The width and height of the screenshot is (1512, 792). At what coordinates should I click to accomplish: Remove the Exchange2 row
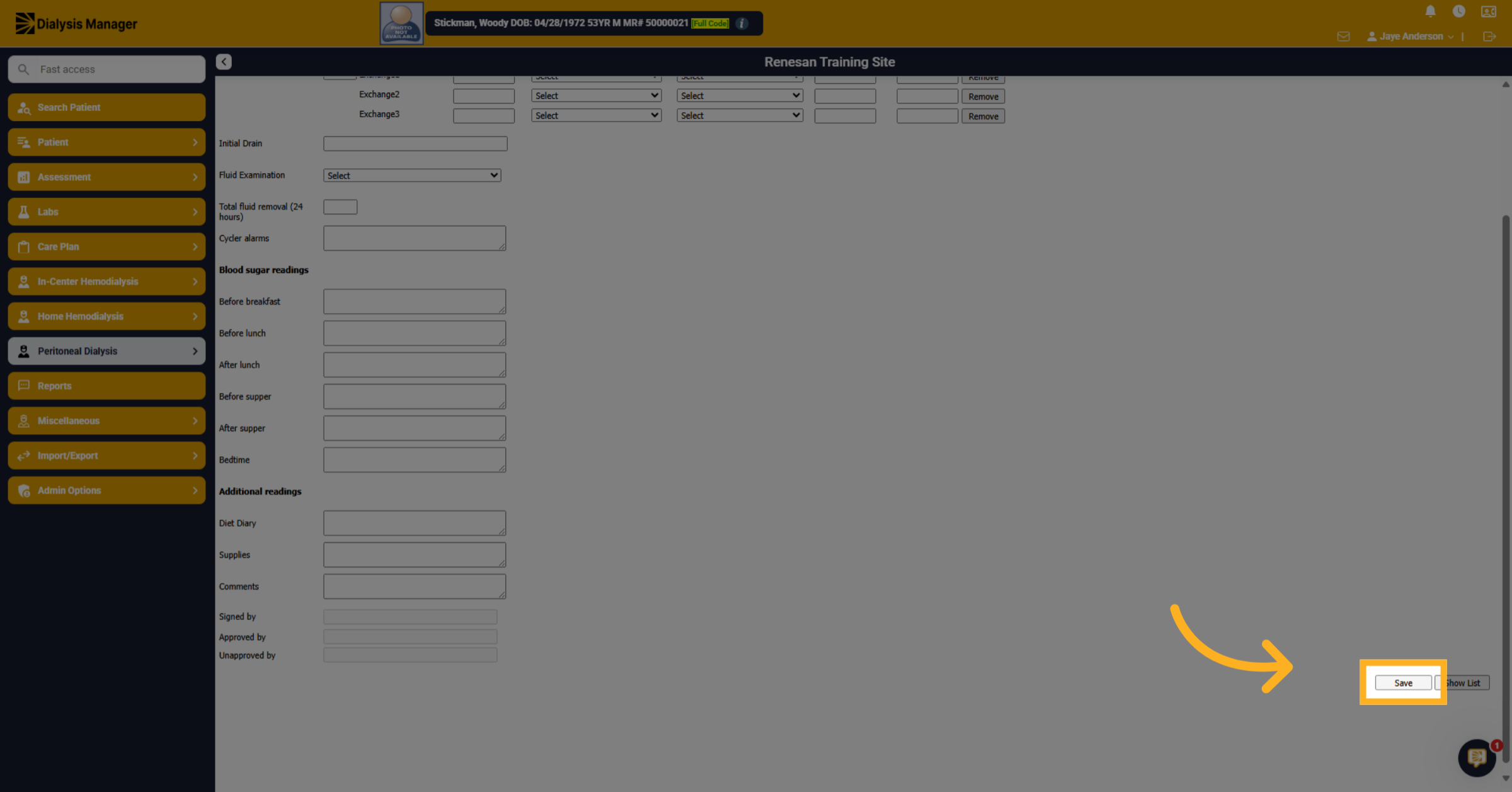click(983, 96)
